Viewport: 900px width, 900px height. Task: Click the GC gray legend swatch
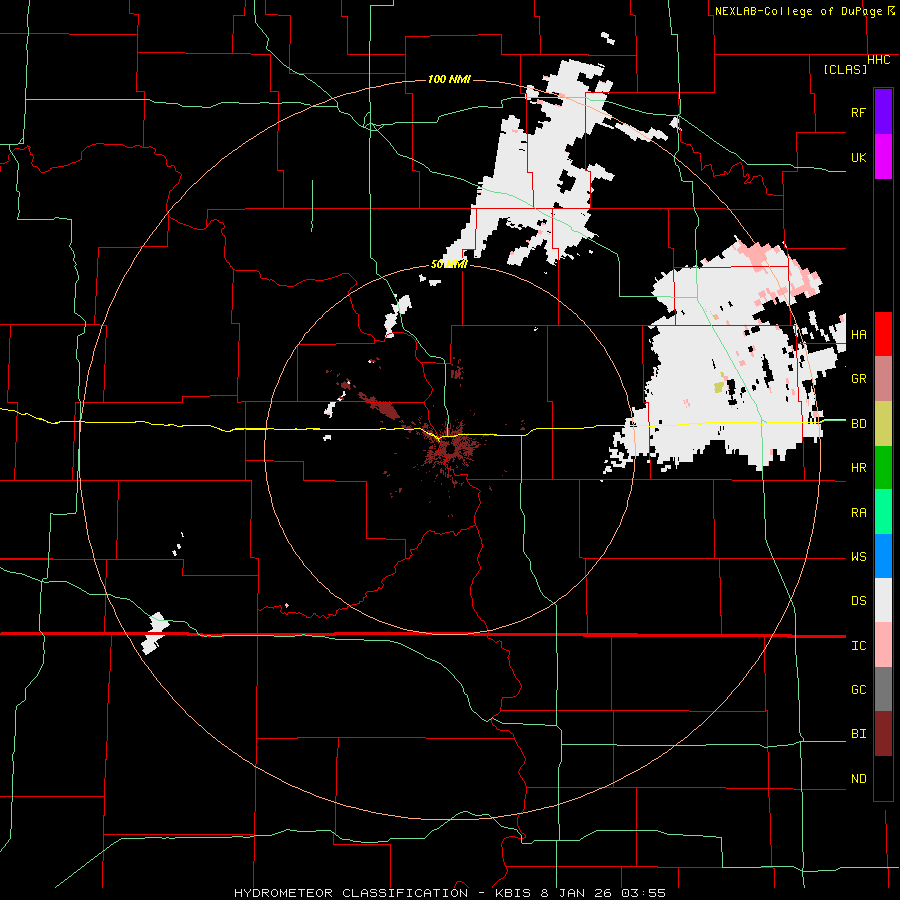(883, 689)
